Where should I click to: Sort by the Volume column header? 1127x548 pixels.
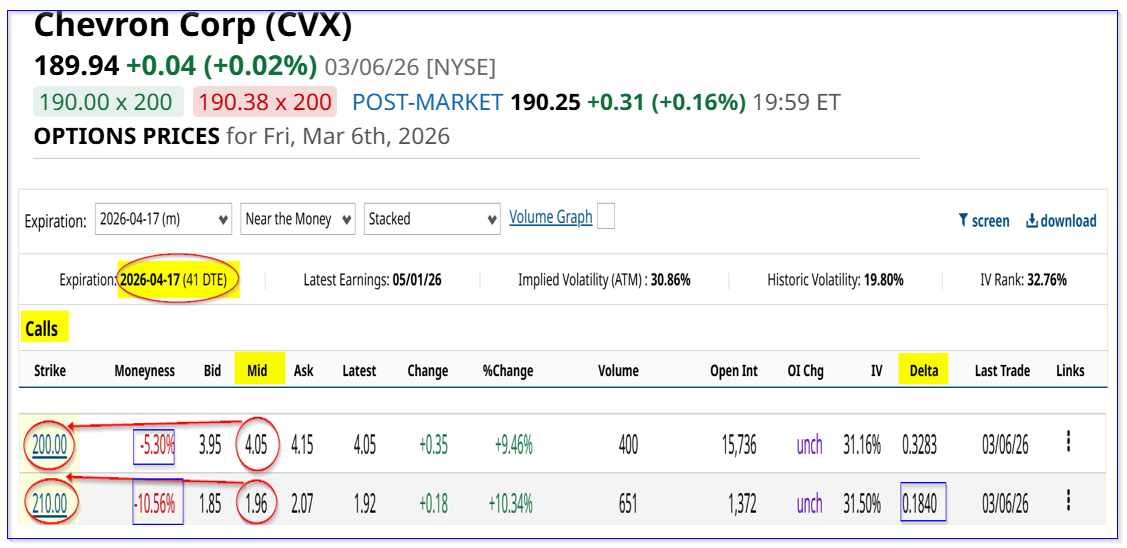click(618, 371)
